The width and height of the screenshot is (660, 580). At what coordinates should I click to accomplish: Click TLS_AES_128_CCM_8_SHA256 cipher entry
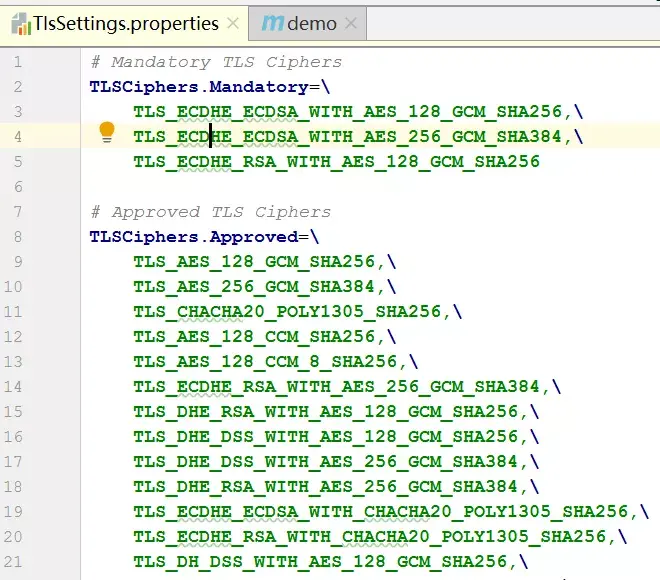(x=265, y=362)
